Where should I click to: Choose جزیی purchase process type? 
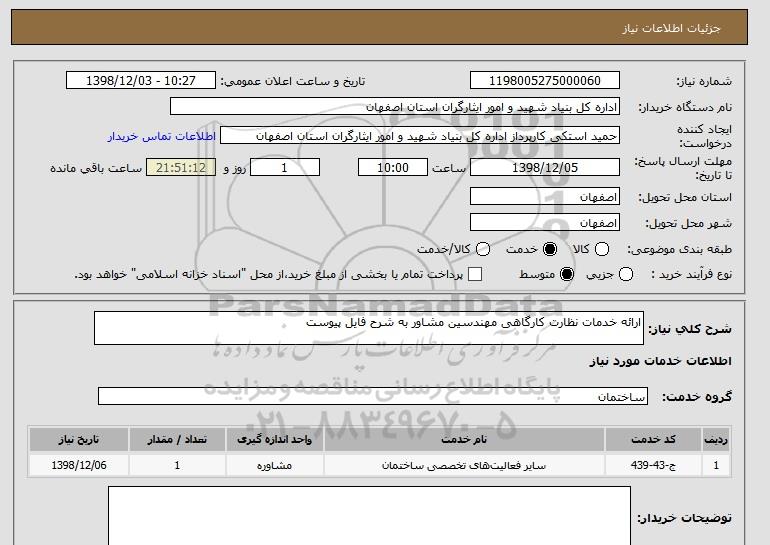[626, 274]
